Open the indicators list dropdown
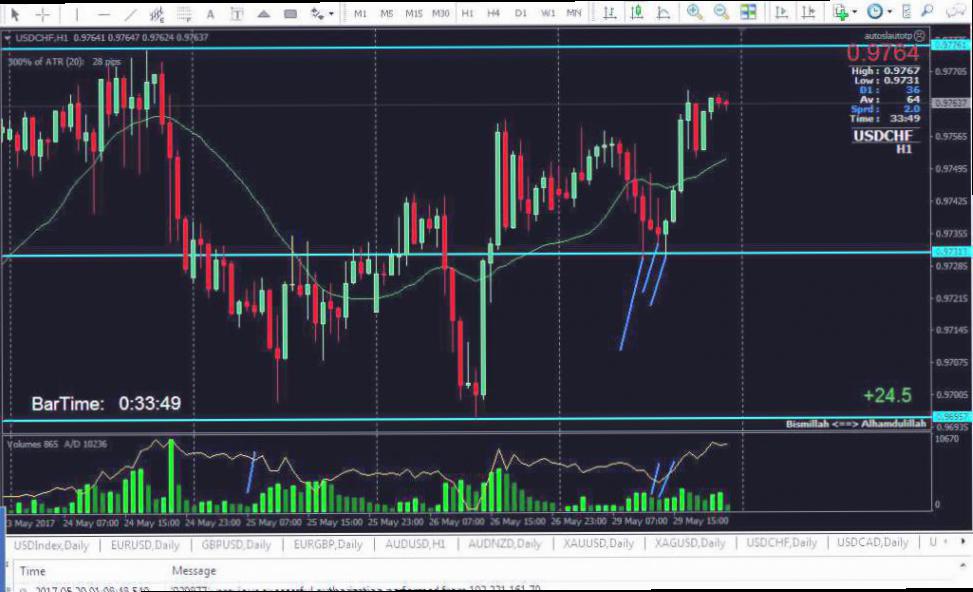The image size is (973, 592). click(842, 13)
